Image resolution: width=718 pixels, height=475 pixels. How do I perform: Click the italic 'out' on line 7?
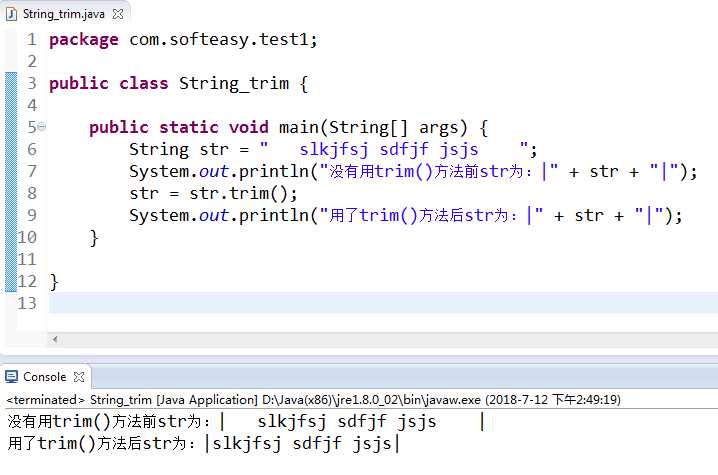213,171
